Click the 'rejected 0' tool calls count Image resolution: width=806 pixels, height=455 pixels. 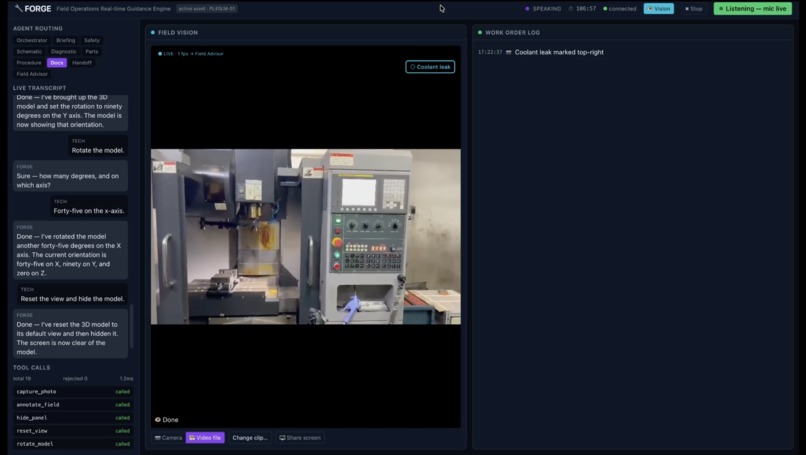pos(75,379)
